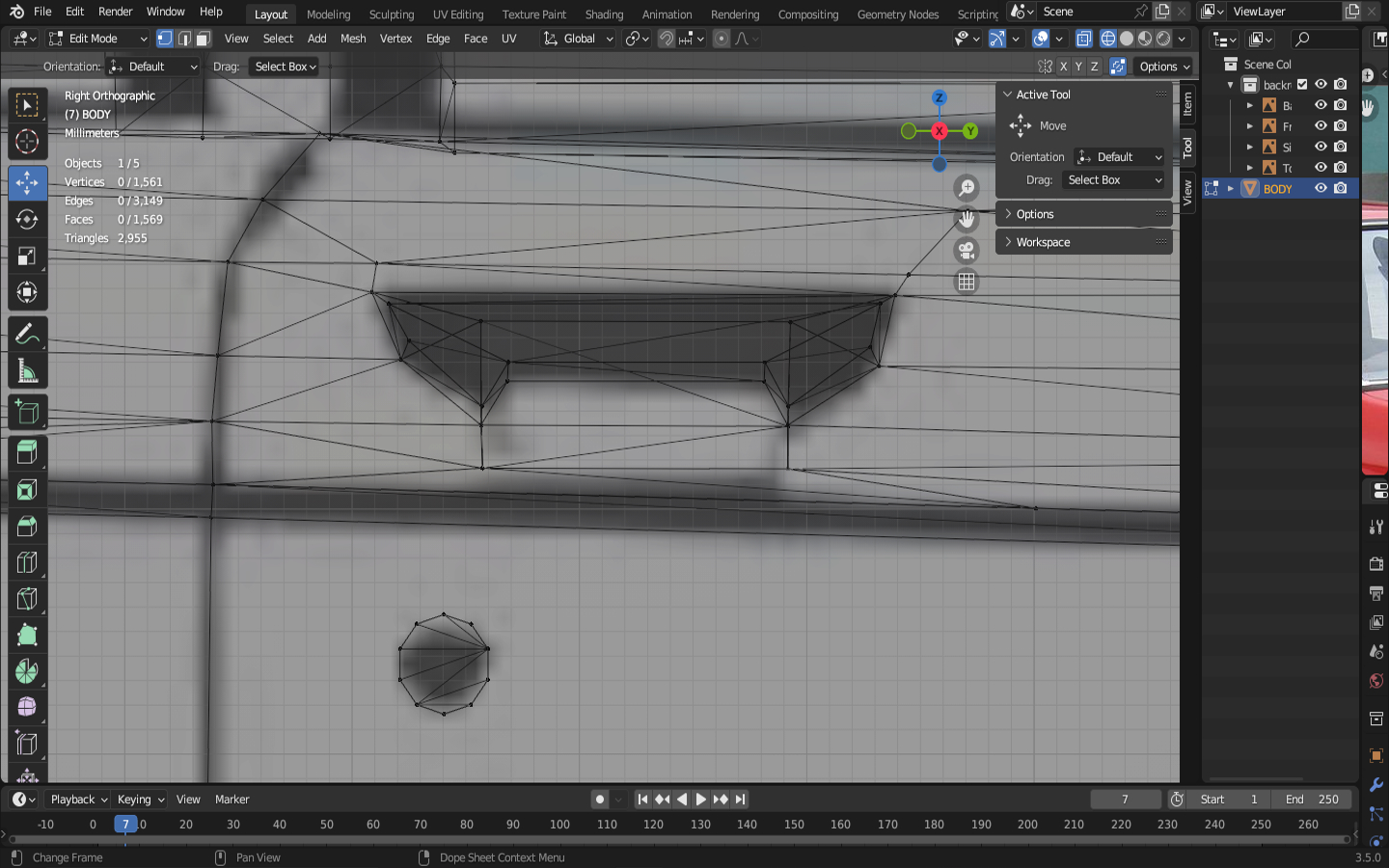Open the Edit Mode dropdown
The image size is (1389, 868).
pos(97,39)
